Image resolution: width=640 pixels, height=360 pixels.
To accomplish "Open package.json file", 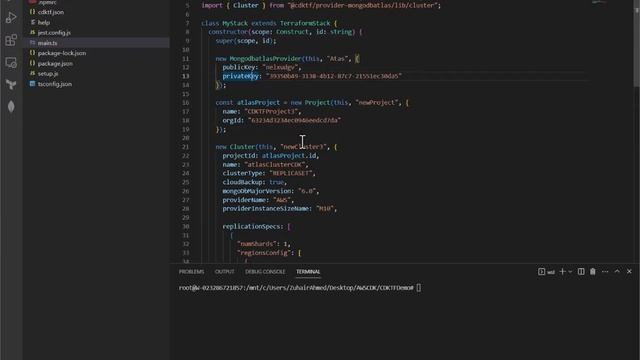I will (55, 64).
